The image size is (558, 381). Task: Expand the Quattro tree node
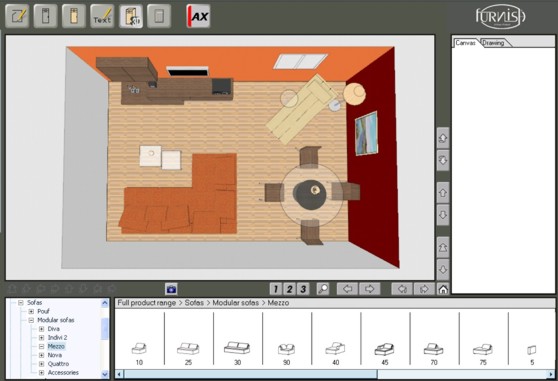(x=42, y=364)
